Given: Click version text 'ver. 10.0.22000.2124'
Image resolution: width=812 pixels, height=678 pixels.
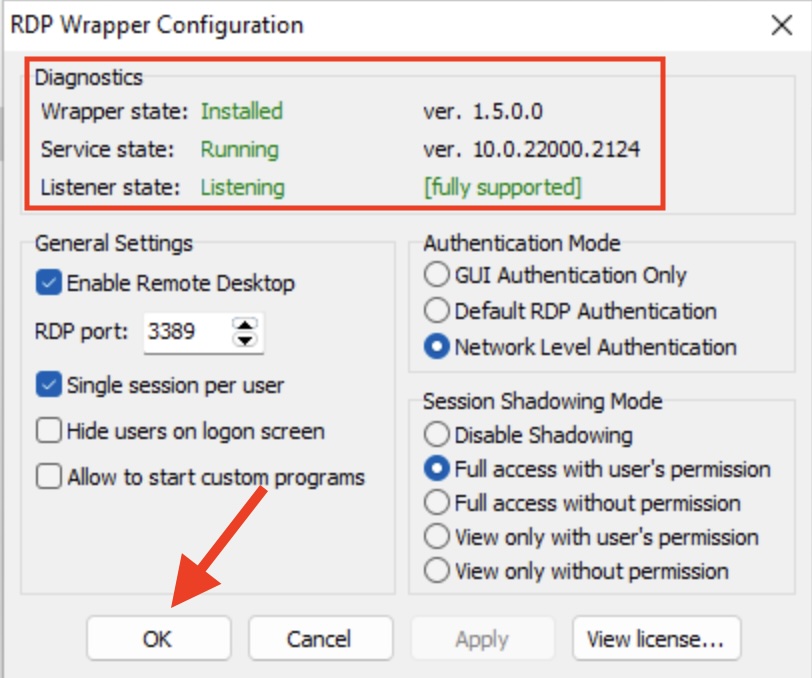Looking at the screenshot, I should click(532, 149).
